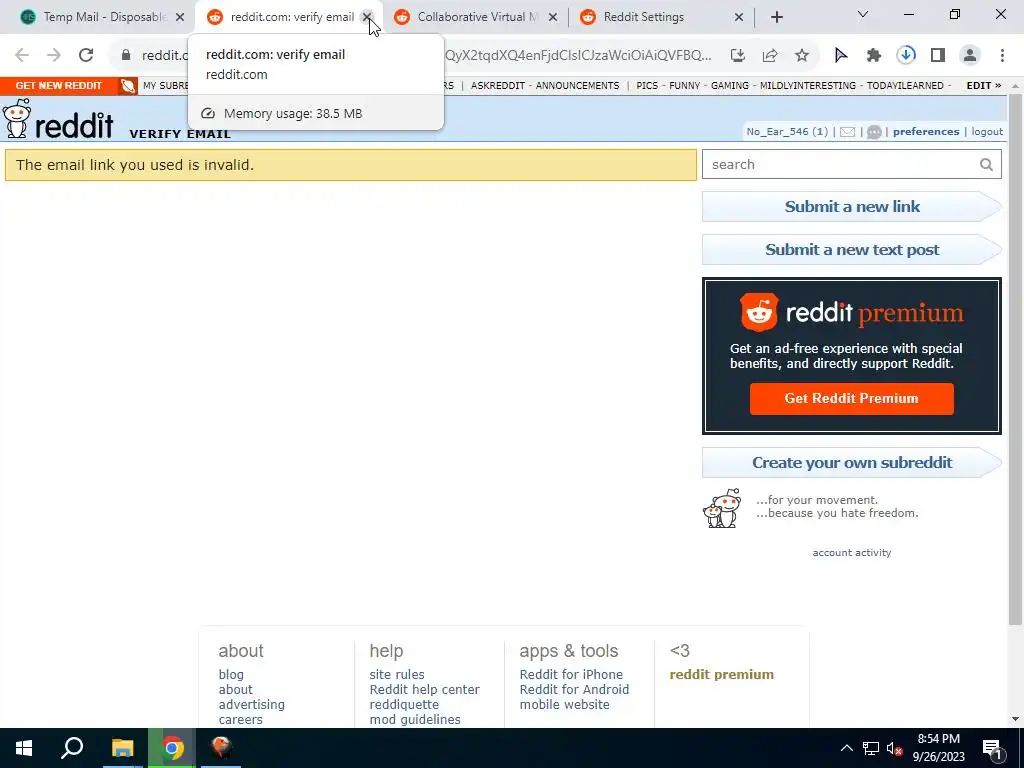Open the footer blog link
Screen dimensions: 1024x768
[x=231, y=675]
